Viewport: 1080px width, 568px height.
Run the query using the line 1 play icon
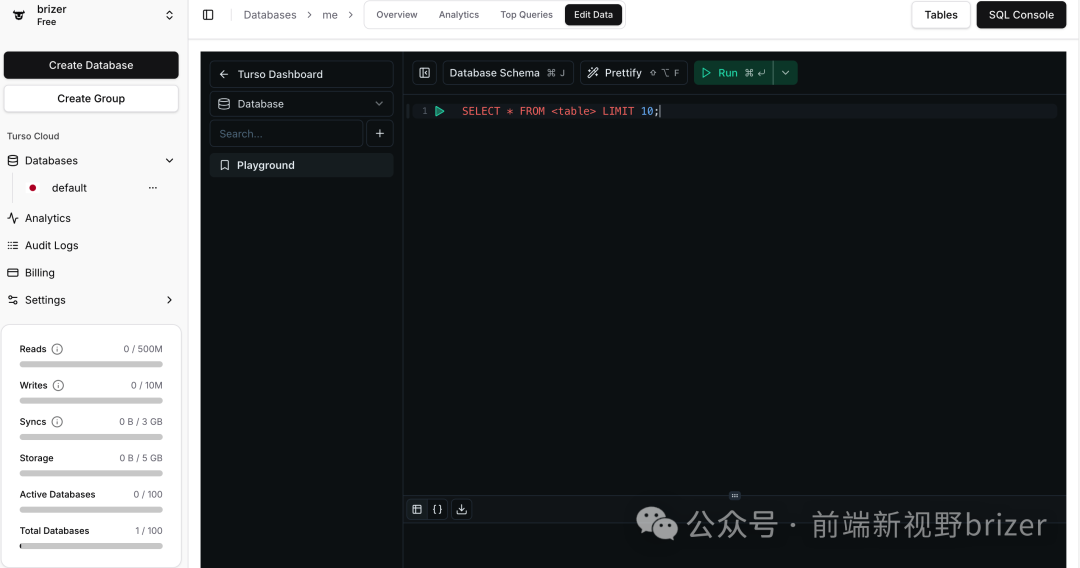point(440,111)
